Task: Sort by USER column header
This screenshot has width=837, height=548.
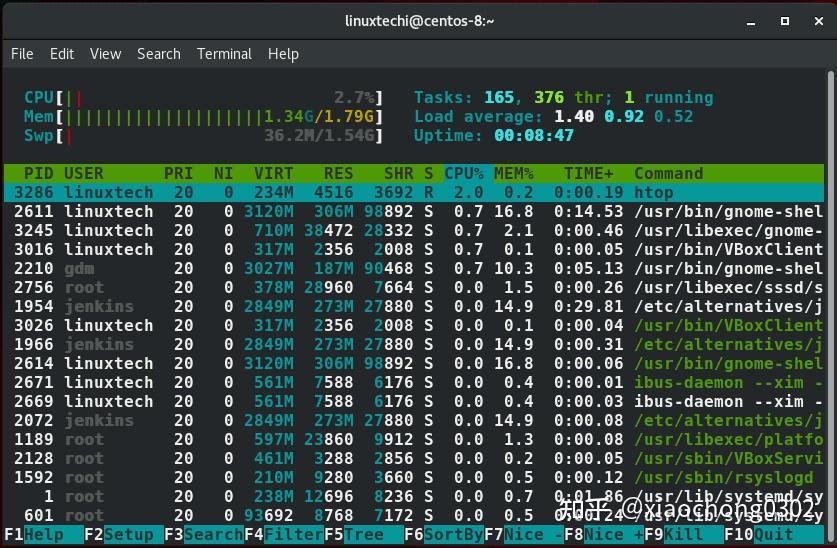Action: [x=84, y=173]
